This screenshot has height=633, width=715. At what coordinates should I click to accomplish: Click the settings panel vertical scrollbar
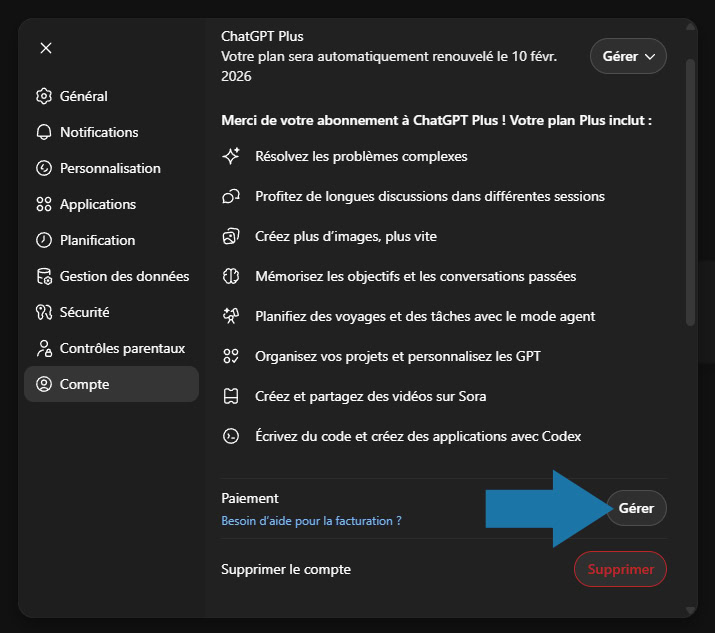click(x=691, y=192)
